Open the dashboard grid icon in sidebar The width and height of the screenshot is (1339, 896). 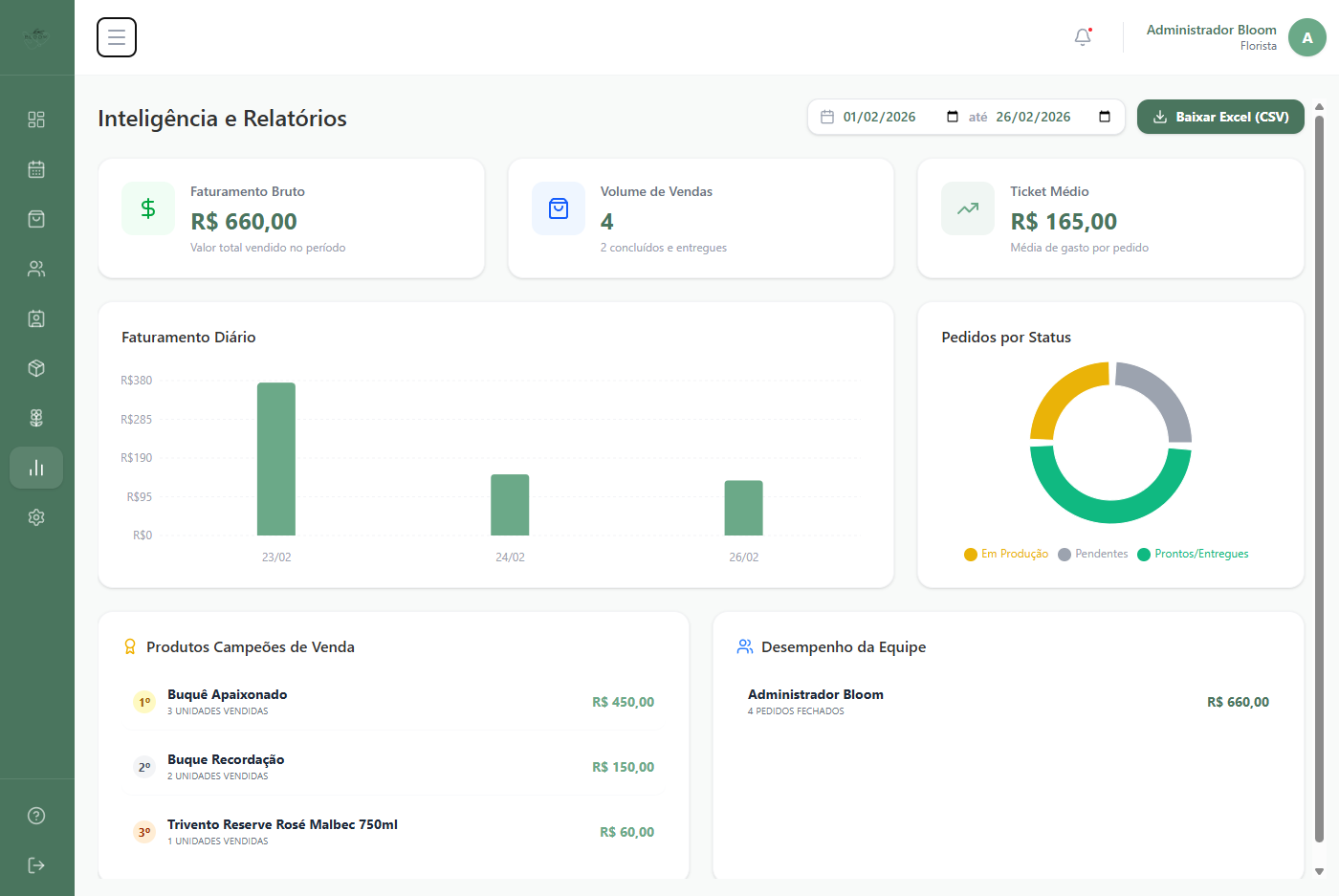(36, 120)
